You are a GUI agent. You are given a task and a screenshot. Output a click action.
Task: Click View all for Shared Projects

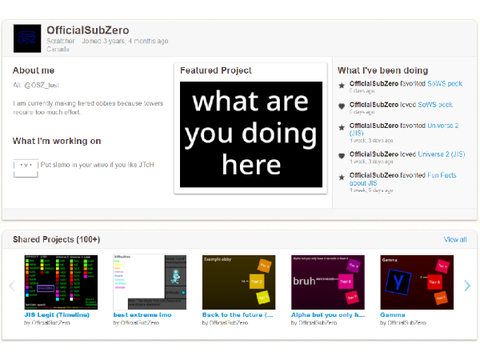coord(455,239)
